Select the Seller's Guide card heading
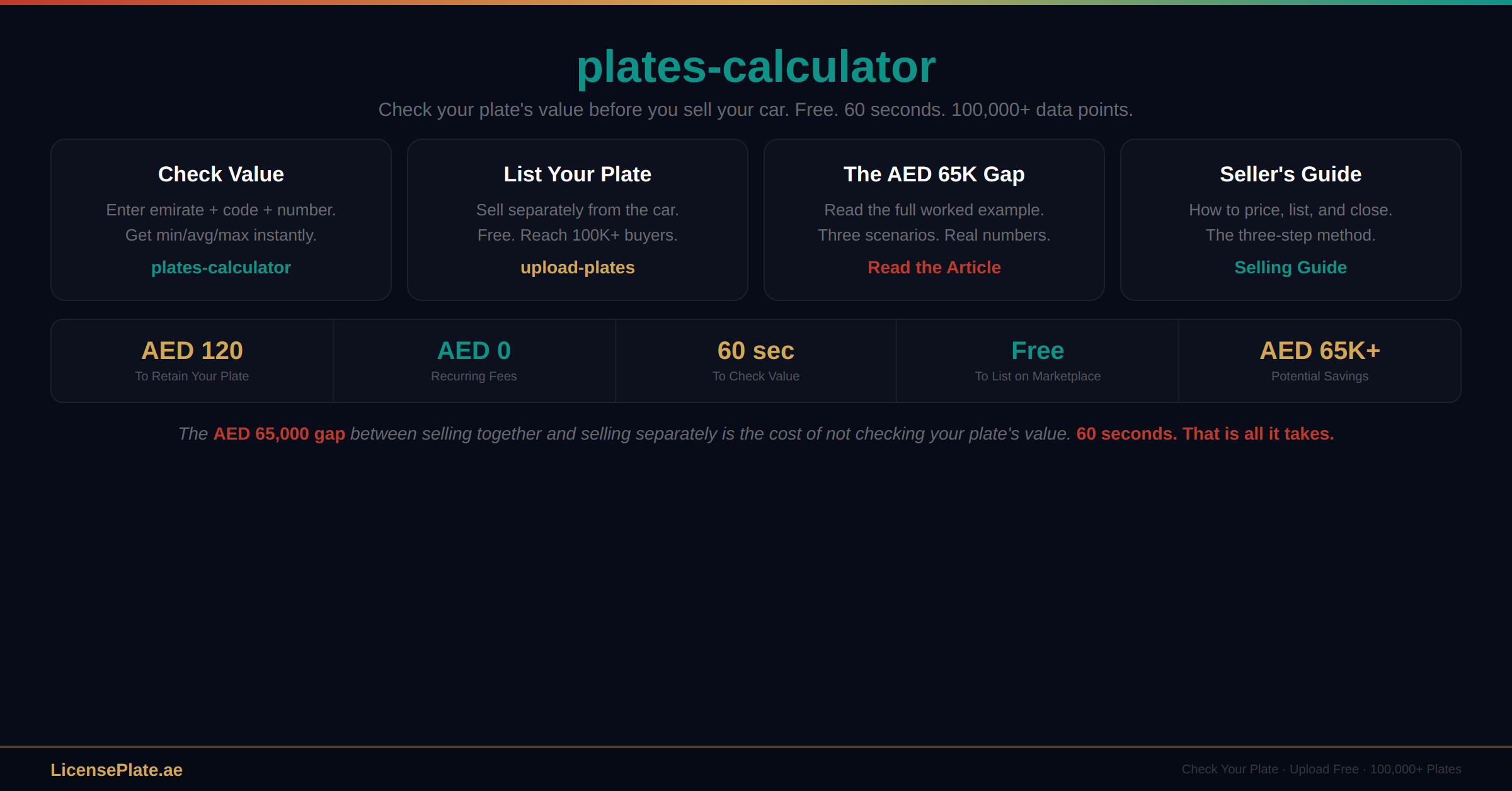Image resolution: width=1512 pixels, height=791 pixels. [x=1290, y=174]
